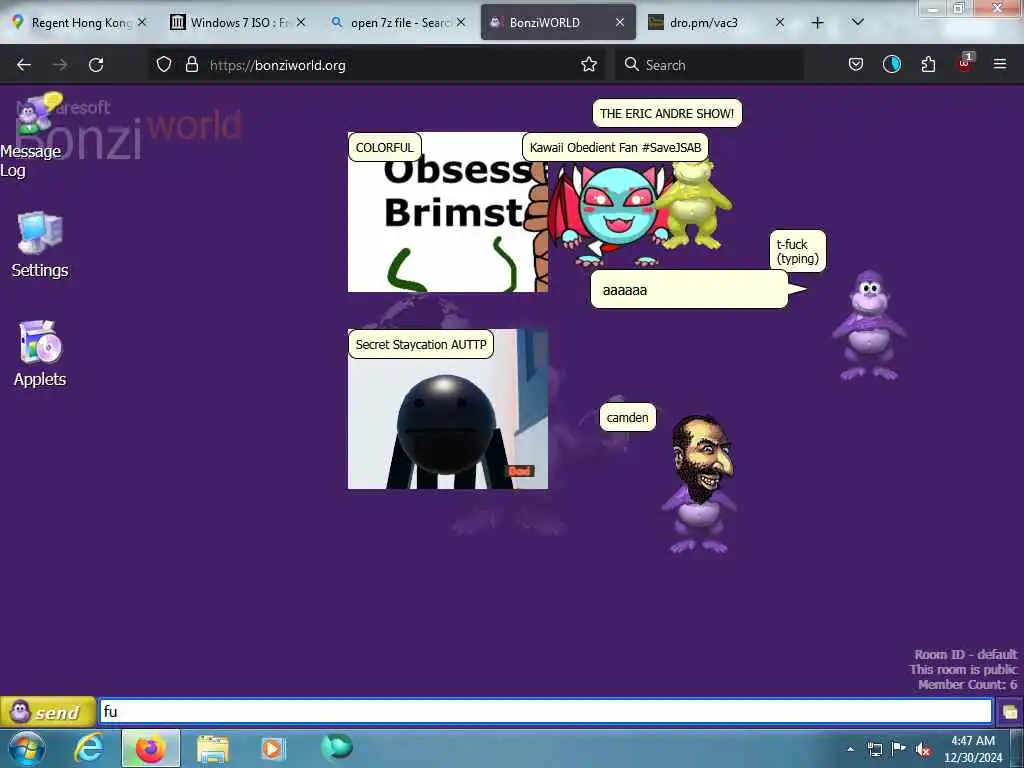Click the COLORFUL name tag
The image size is (1024, 768).
point(385,147)
